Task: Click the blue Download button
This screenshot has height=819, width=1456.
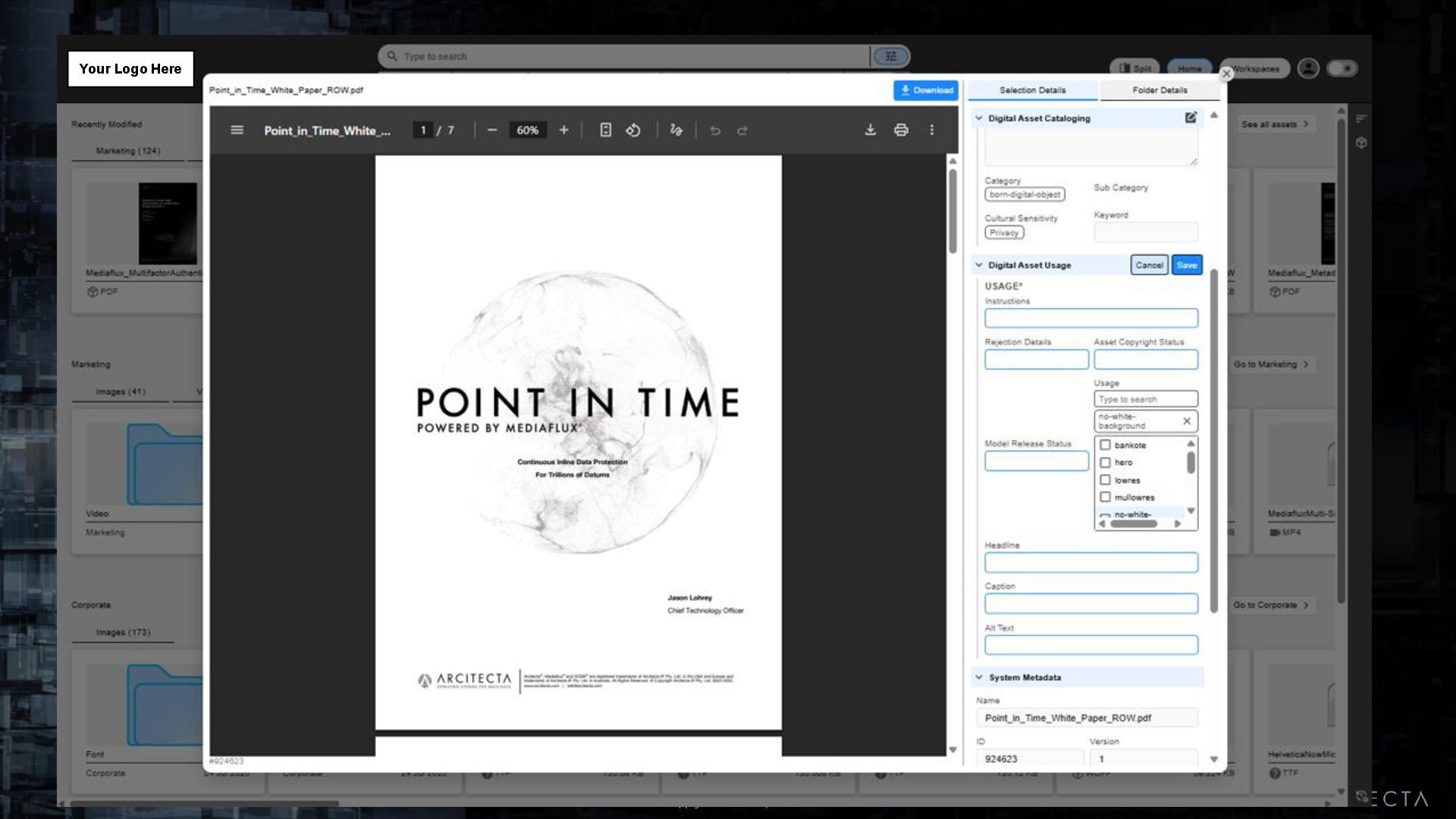Action: (926, 90)
